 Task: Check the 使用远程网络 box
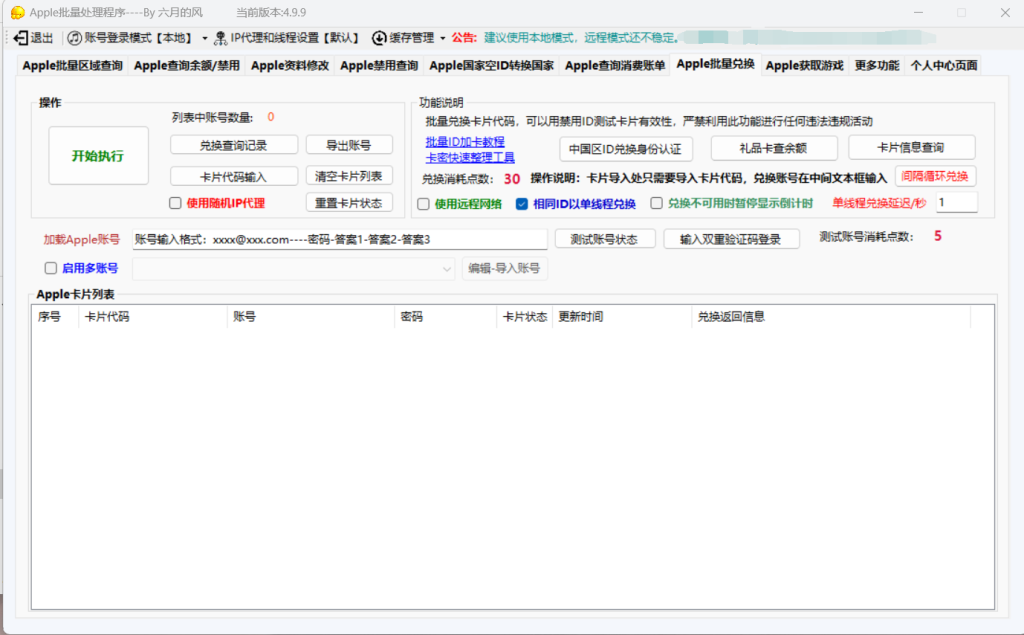(423, 204)
